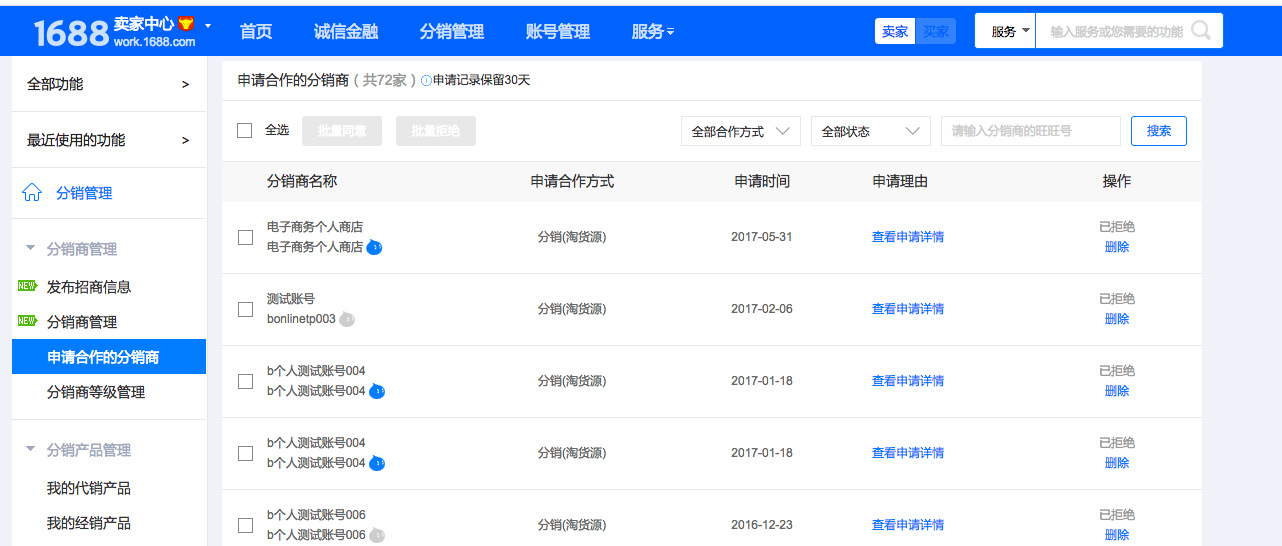
Task: Click blue Wangwang icon for 电子商务个人商店
Action: point(374,247)
